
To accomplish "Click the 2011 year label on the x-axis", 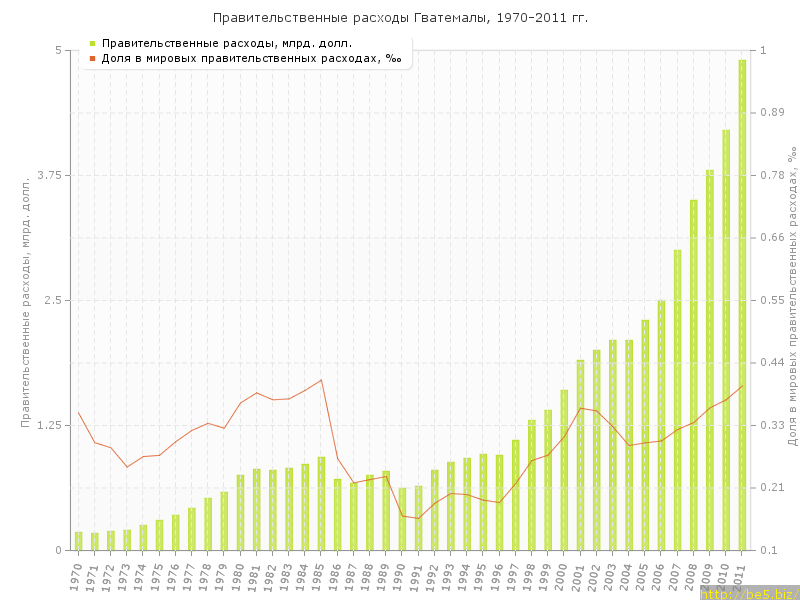I will (739, 576).
